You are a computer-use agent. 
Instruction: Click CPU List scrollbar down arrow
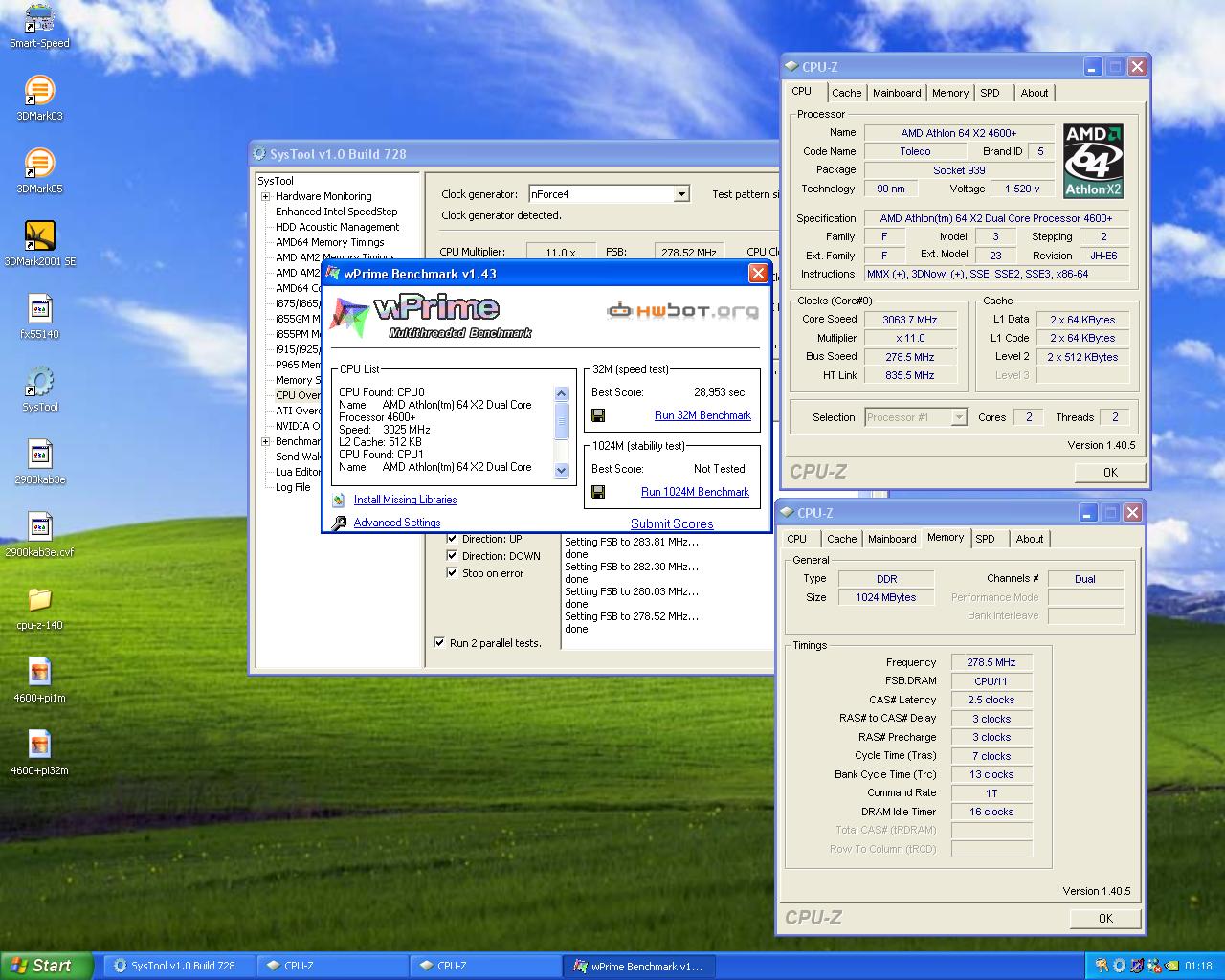(562, 470)
